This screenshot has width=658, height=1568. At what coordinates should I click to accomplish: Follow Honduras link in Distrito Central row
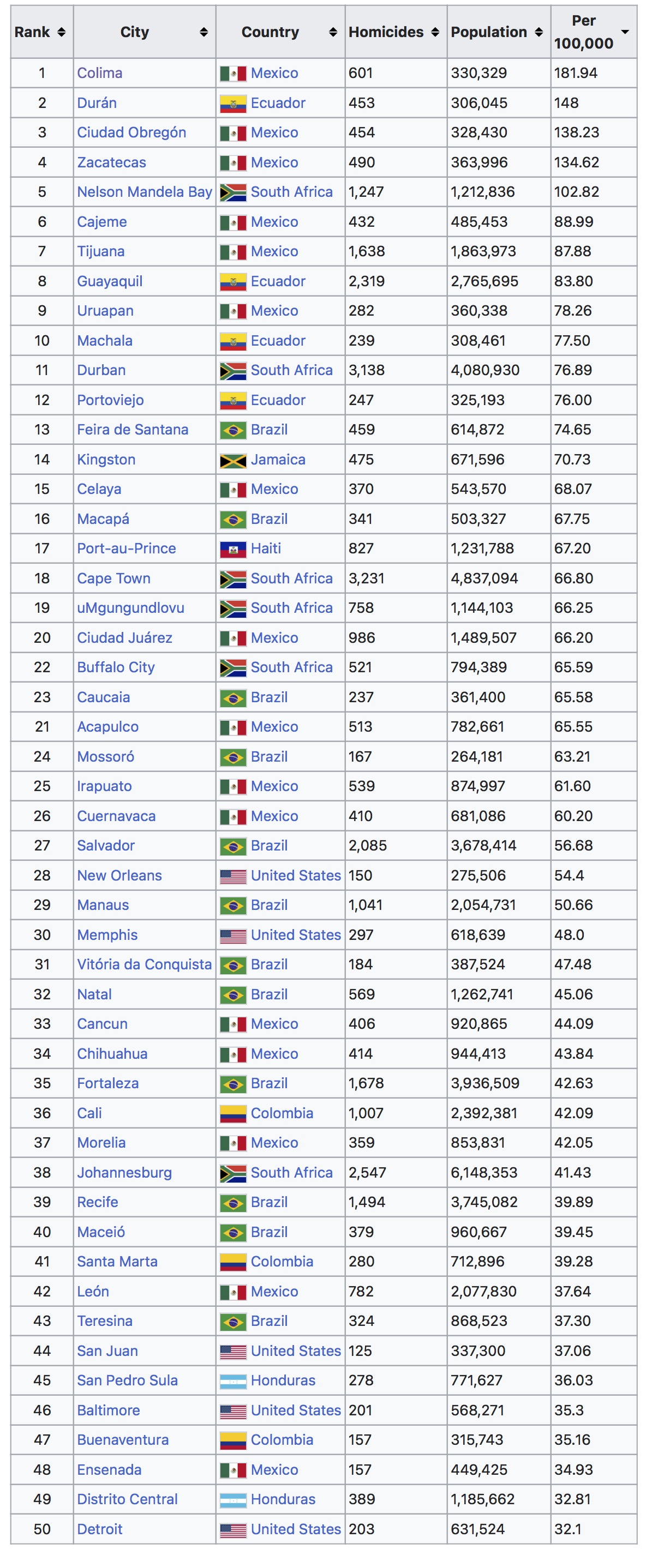pyautogui.click(x=283, y=1499)
